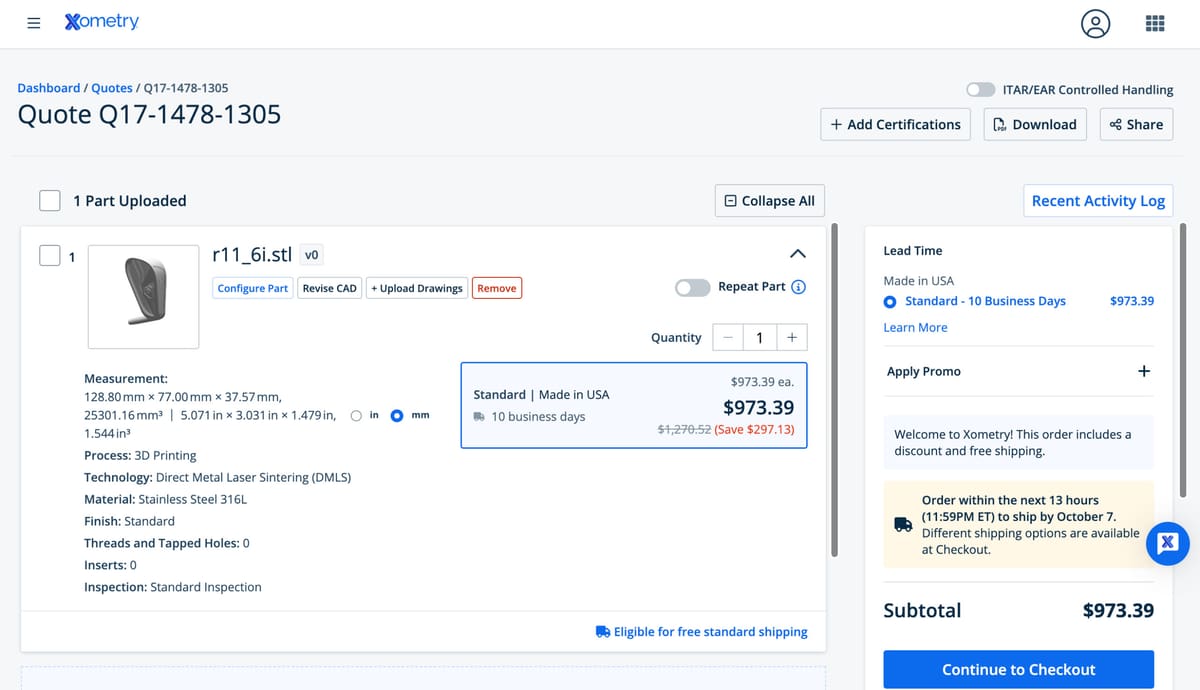The height and width of the screenshot is (690, 1200).
Task: Open the chat widget icon
Action: [1167, 544]
